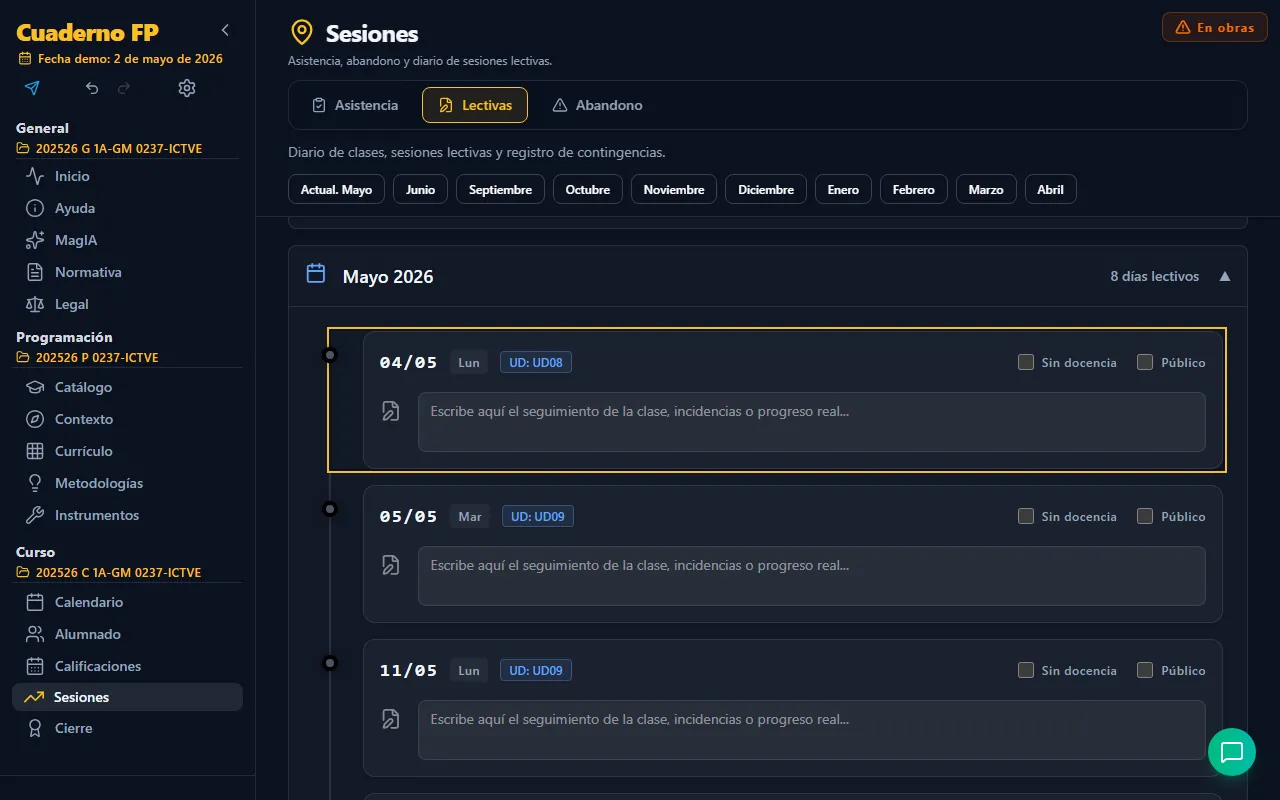This screenshot has height=800, width=1280.
Task: Click the paper plane send icon
Action: tap(32, 88)
